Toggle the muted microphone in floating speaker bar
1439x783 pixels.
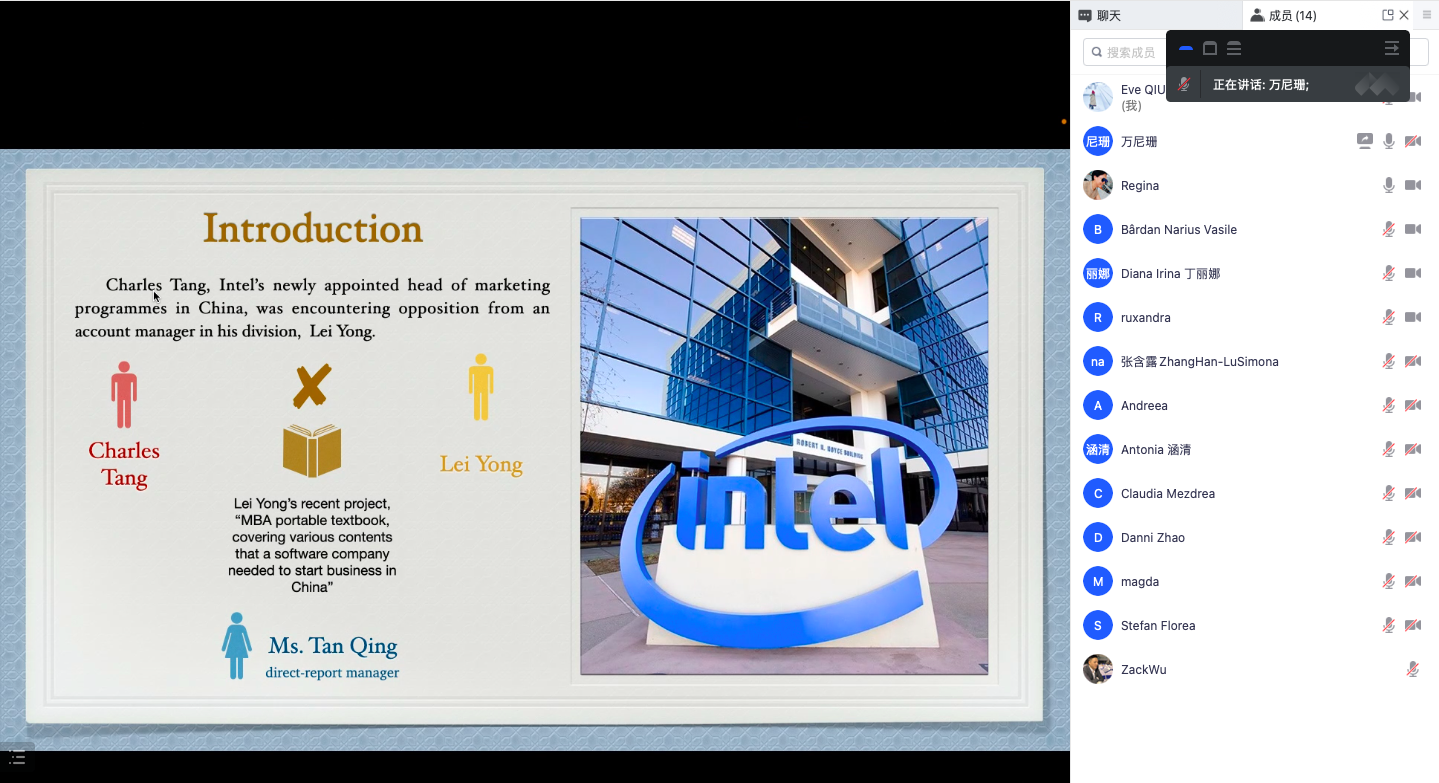point(1184,85)
